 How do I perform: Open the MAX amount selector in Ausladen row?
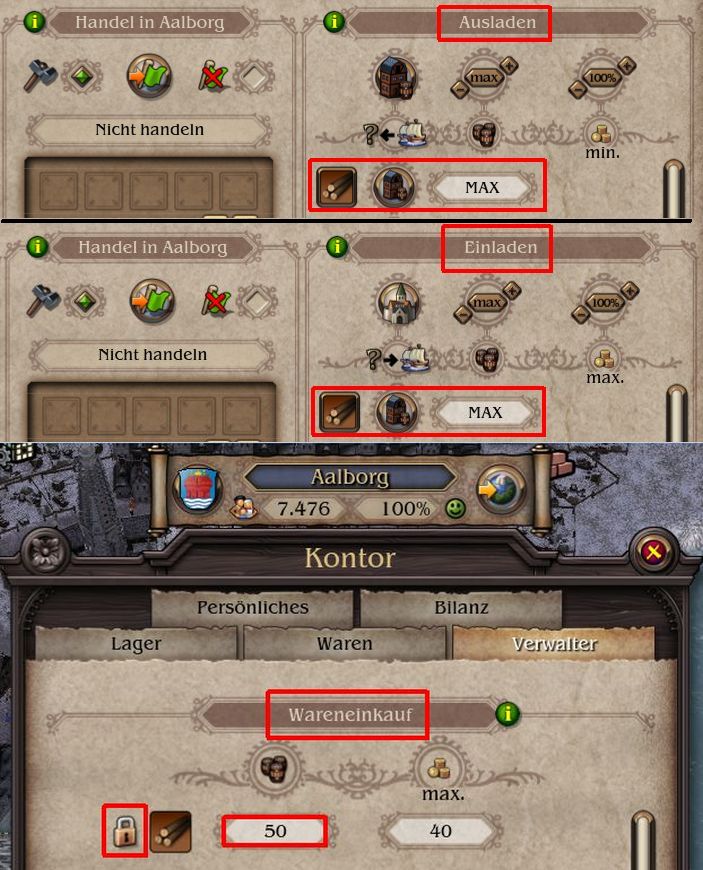click(x=482, y=188)
